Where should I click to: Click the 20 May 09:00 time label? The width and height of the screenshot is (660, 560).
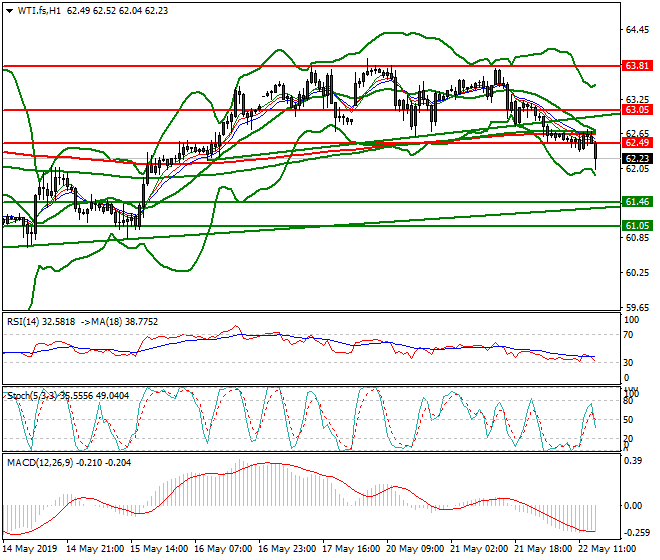point(415,549)
